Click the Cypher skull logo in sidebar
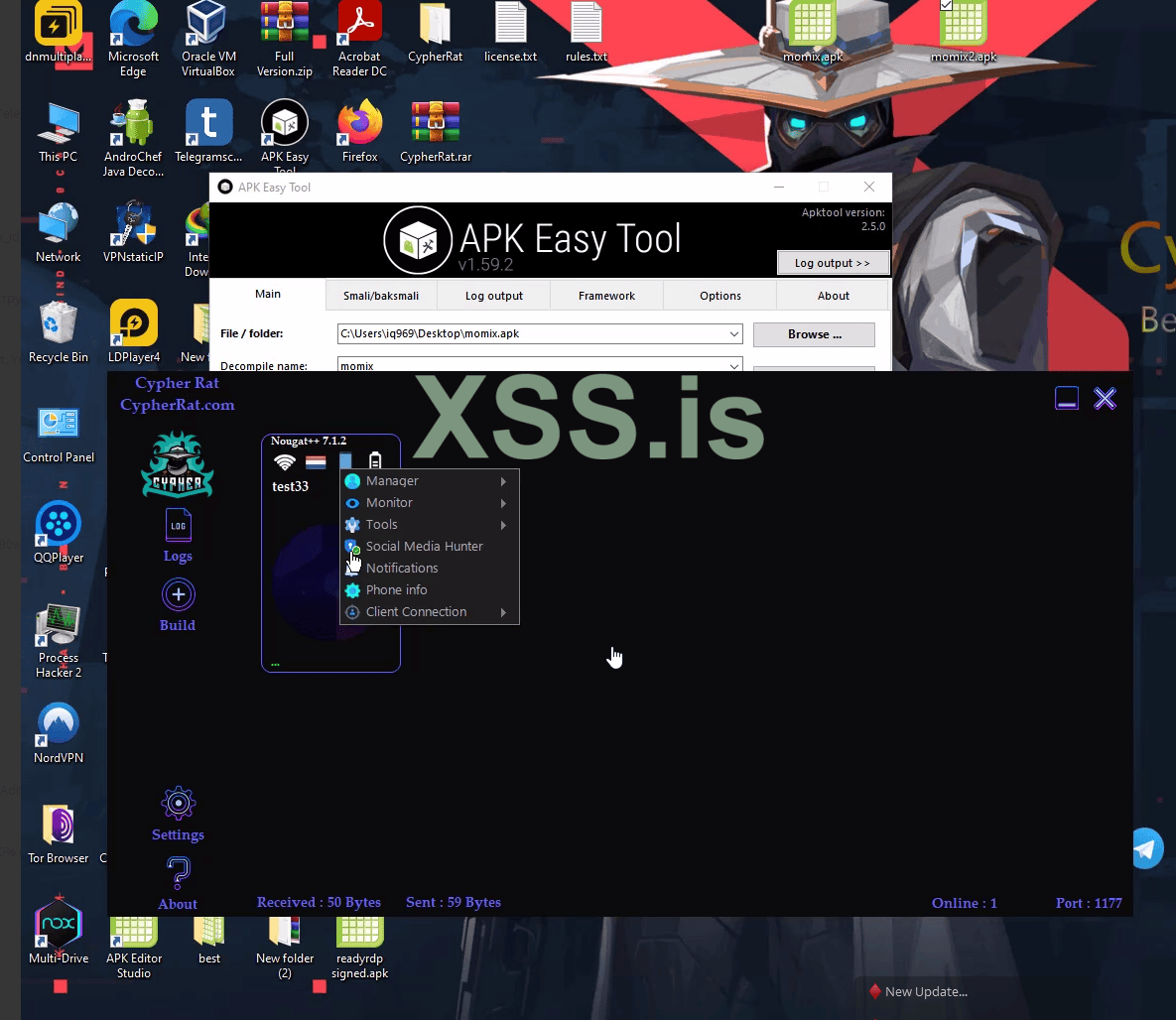 (178, 462)
